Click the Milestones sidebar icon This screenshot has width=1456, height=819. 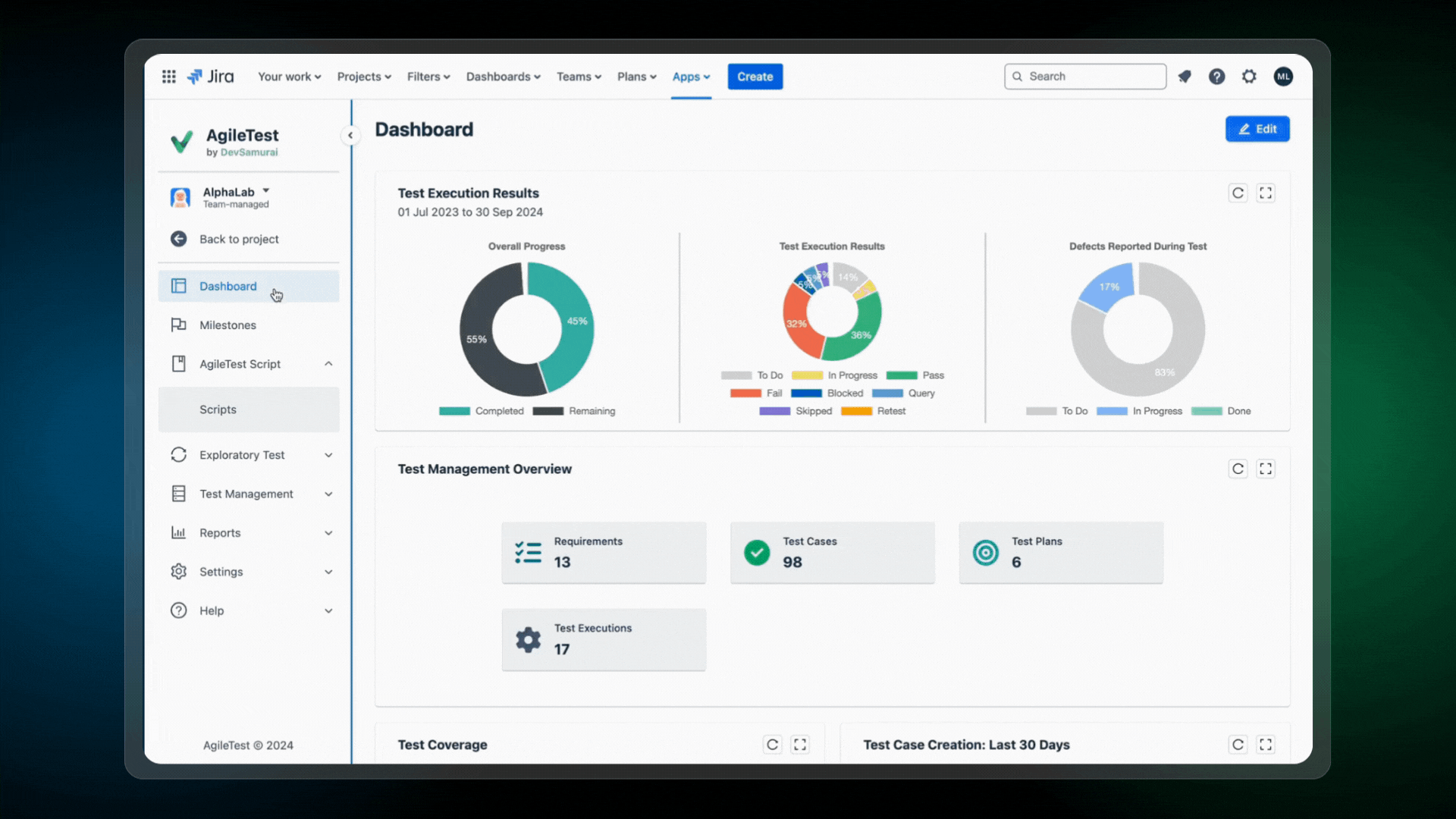coord(180,324)
